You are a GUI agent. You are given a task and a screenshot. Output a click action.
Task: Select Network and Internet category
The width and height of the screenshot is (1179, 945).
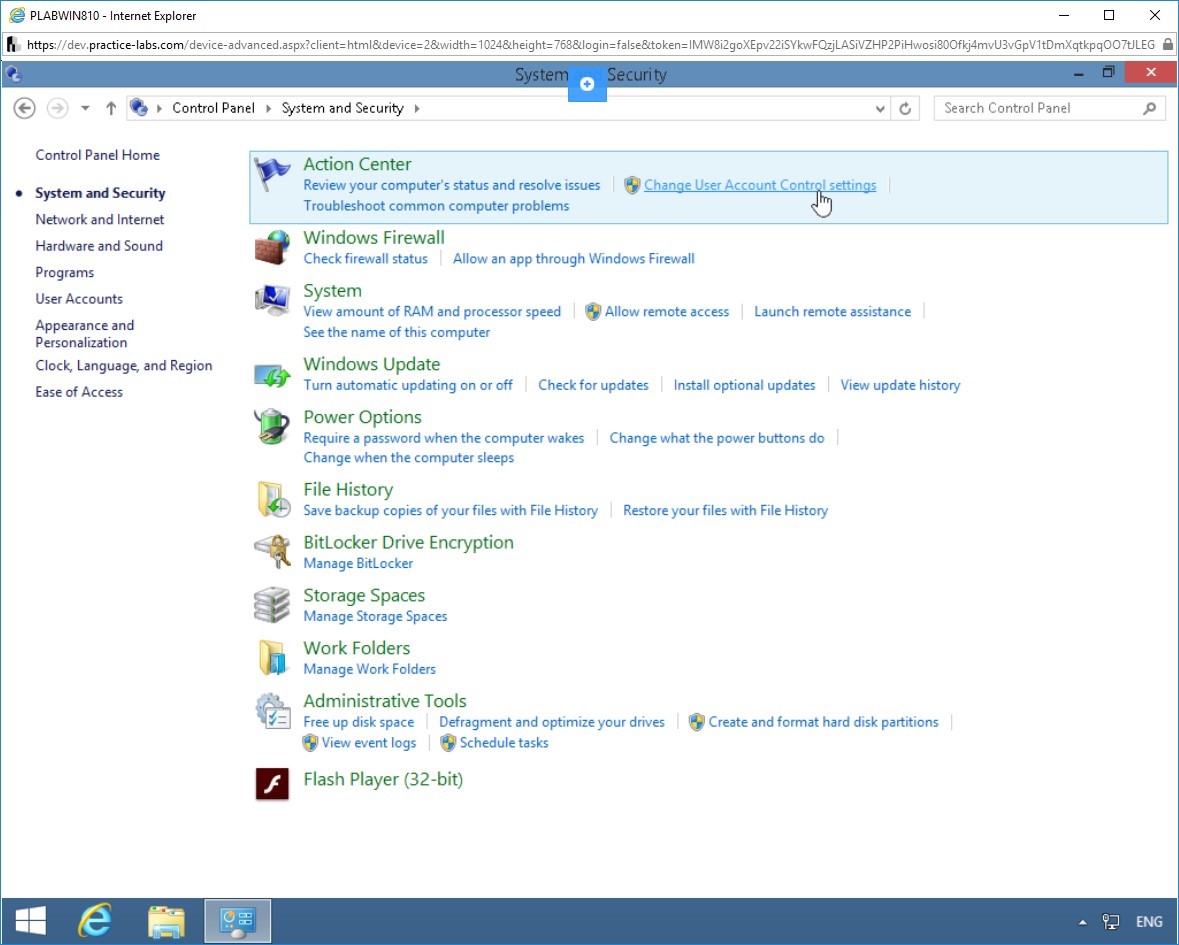pos(99,220)
